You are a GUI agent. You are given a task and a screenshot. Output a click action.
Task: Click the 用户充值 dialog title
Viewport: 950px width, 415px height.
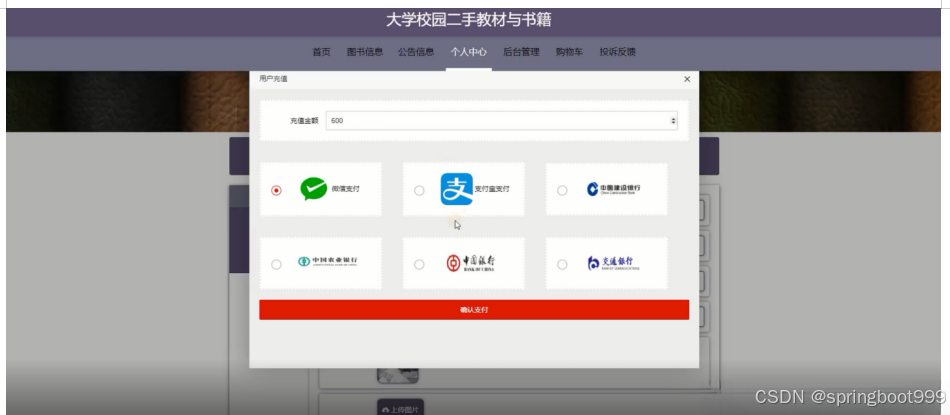273,79
